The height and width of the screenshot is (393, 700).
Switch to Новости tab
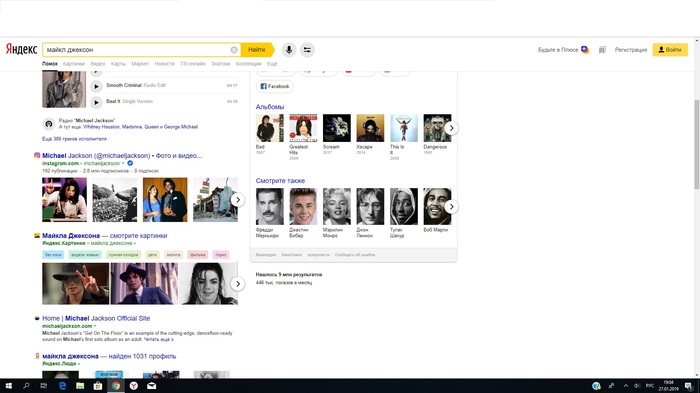[164, 64]
